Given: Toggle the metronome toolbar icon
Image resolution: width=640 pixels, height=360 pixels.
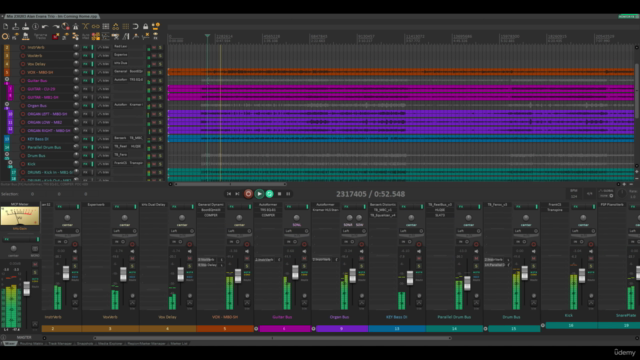Looking at the screenshot, I should point(76,27).
